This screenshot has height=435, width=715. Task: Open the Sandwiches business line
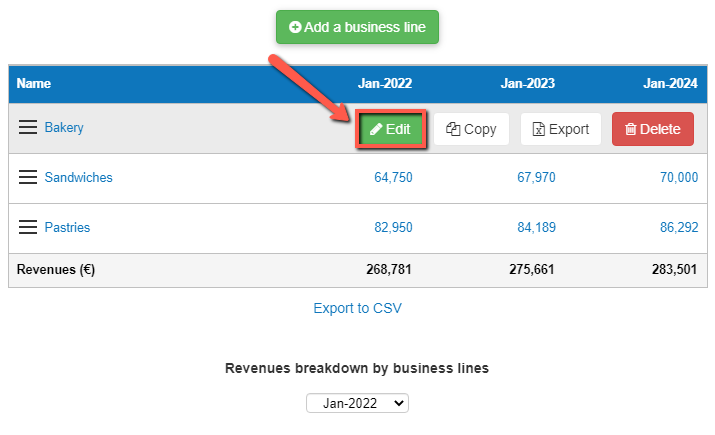(x=78, y=178)
